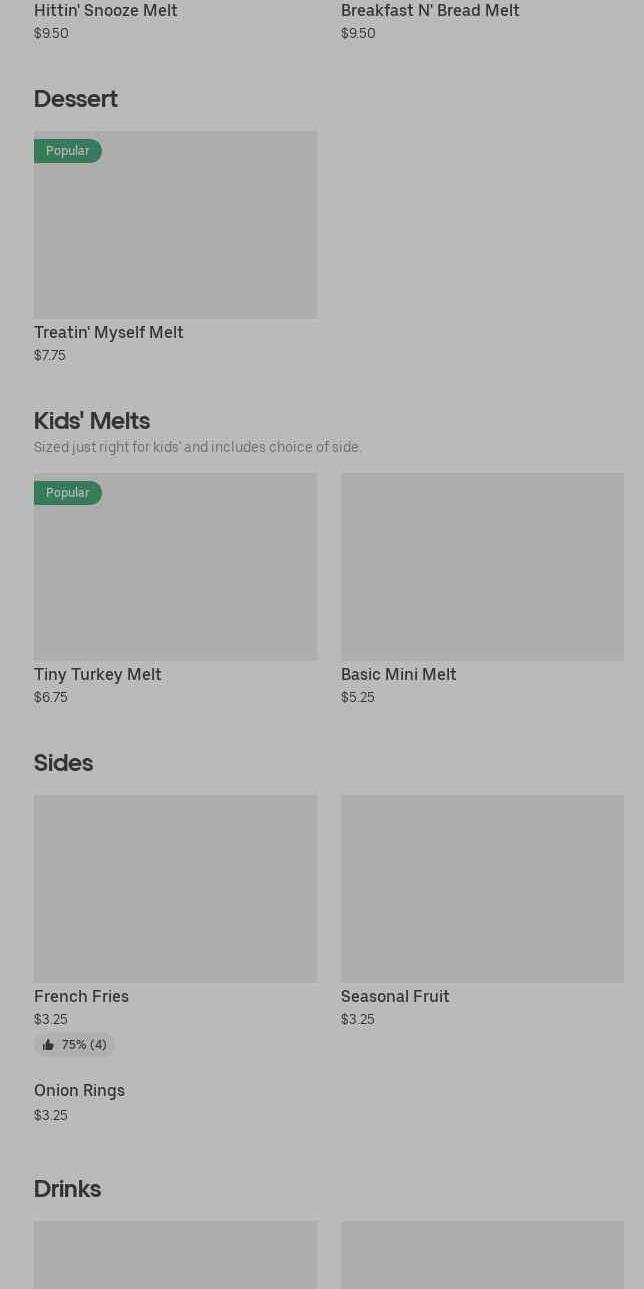Image resolution: width=644 pixels, height=1289 pixels.
Task: Tap the Seasonal Fruit item name
Action: click(395, 996)
